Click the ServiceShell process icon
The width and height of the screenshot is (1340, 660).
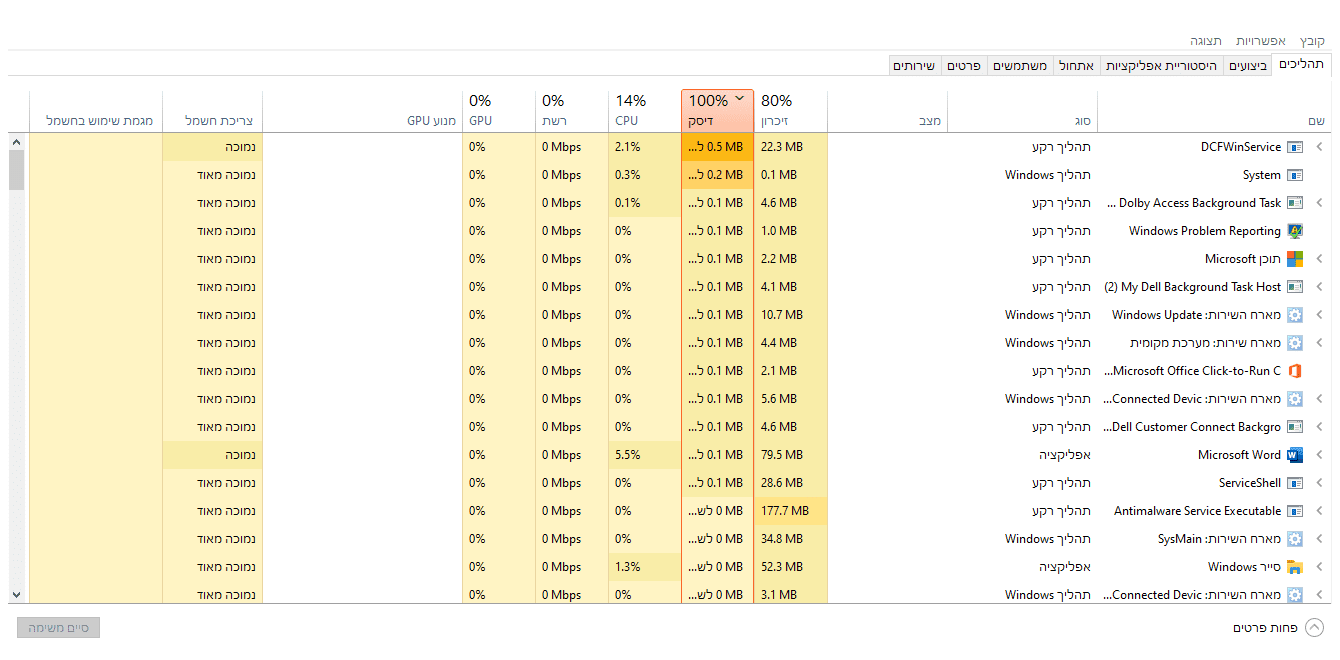[x=1295, y=483]
